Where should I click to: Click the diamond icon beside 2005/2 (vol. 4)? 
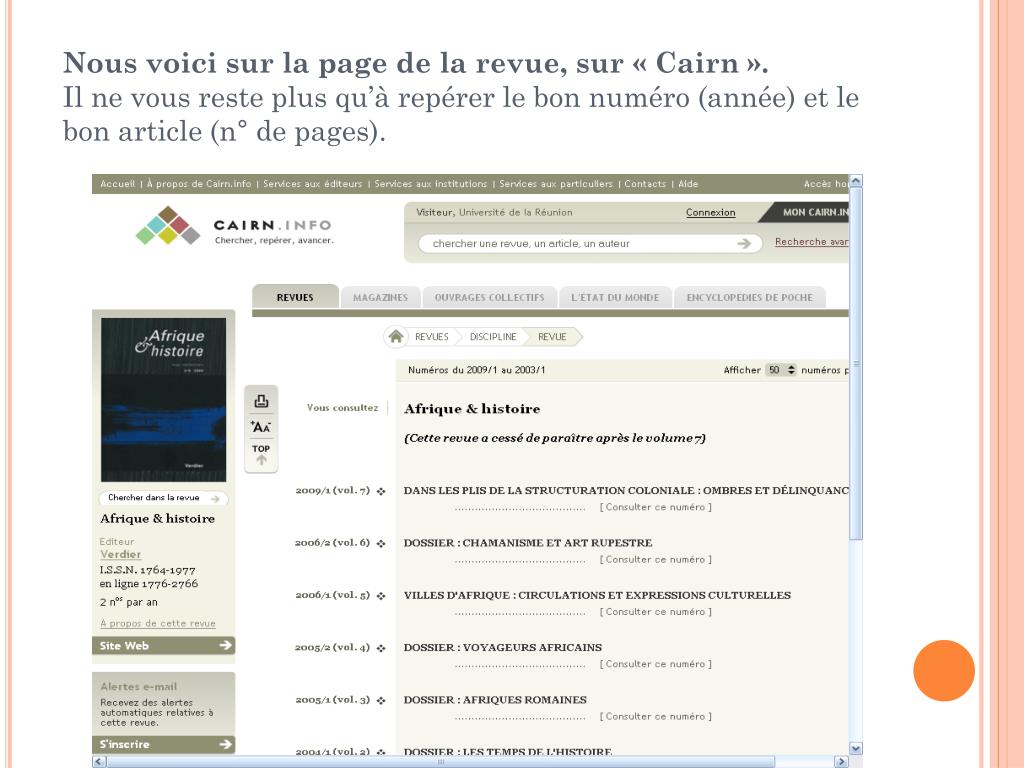tap(381, 648)
